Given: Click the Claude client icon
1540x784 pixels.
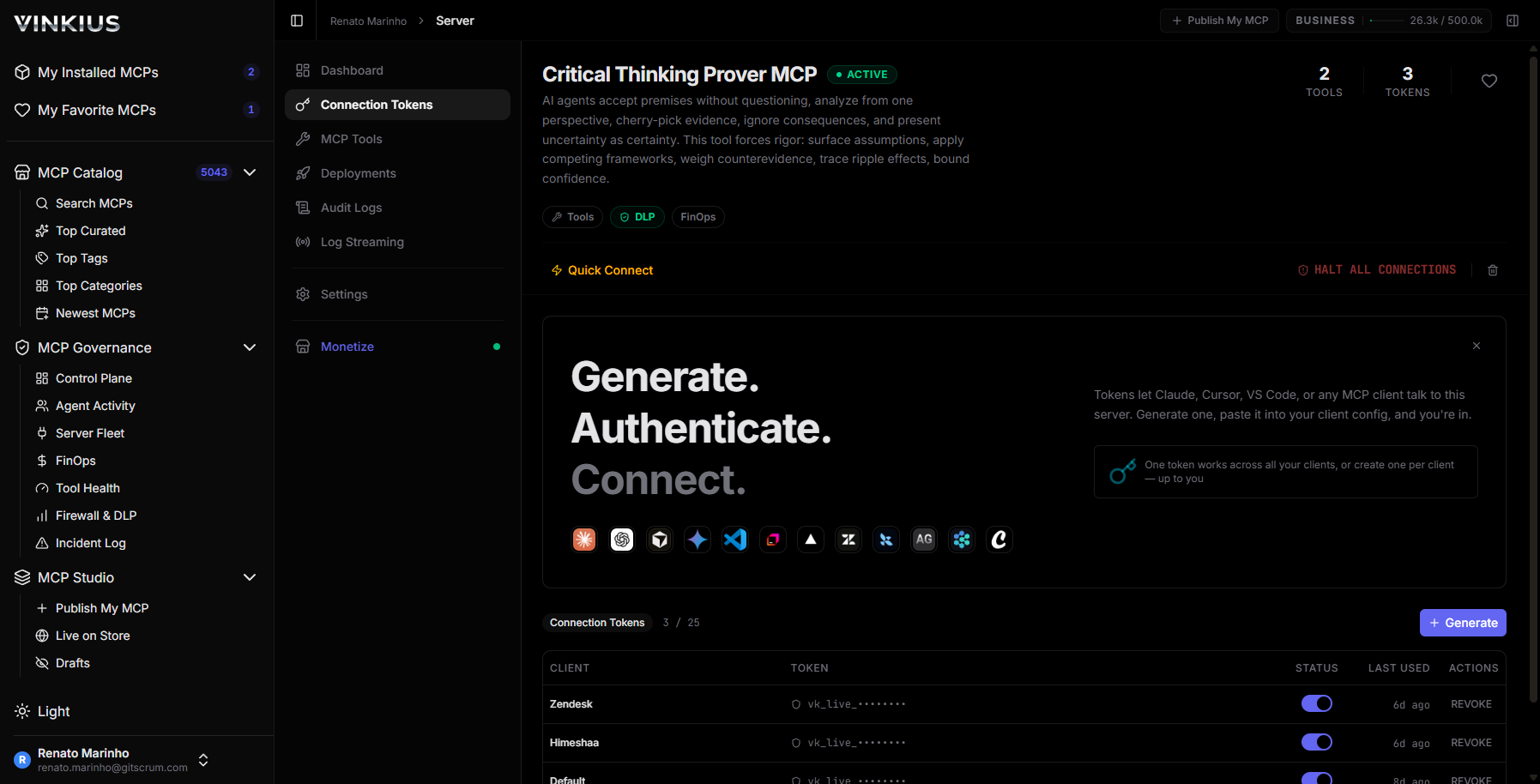Looking at the screenshot, I should tap(584, 540).
